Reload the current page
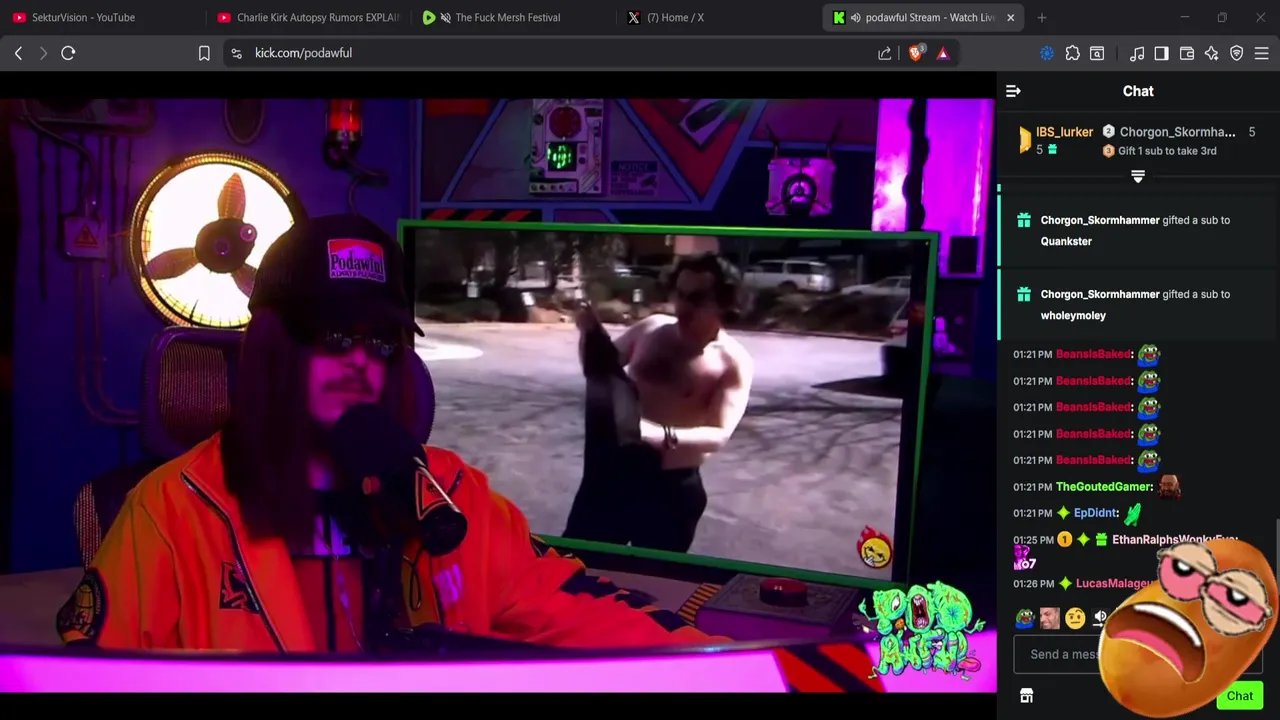Viewport: 1280px width, 720px height. (x=68, y=53)
